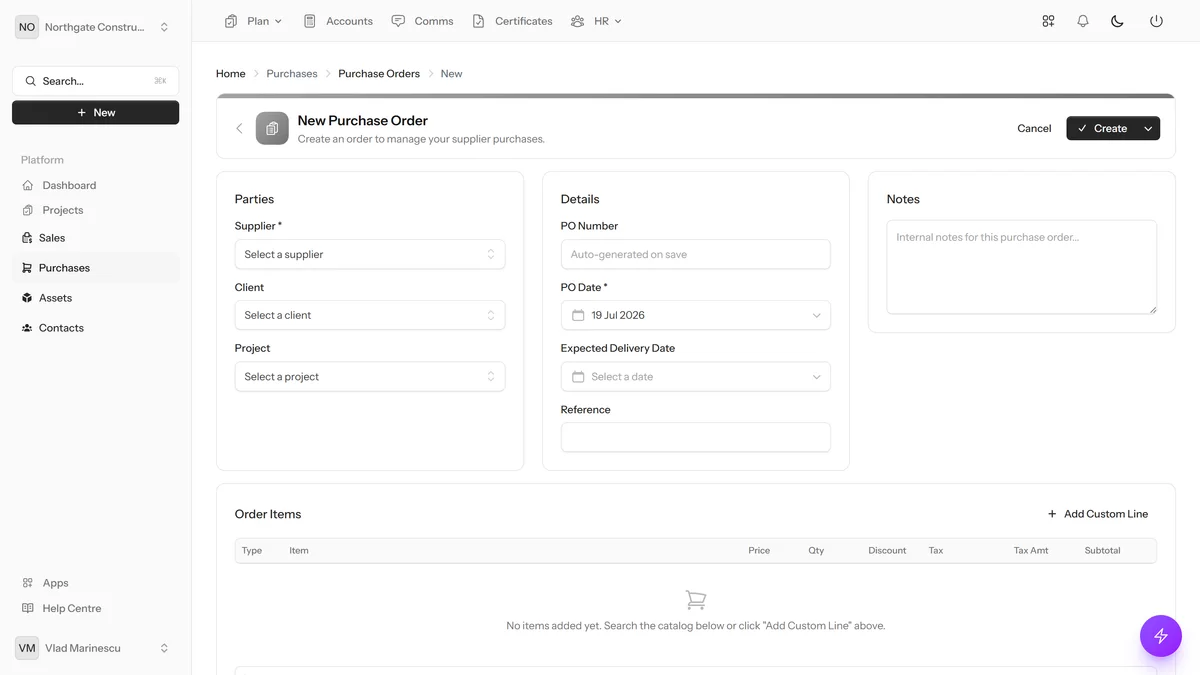The width and height of the screenshot is (1200, 675).
Task: Click into the Reference input field
Action: tap(696, 437)
